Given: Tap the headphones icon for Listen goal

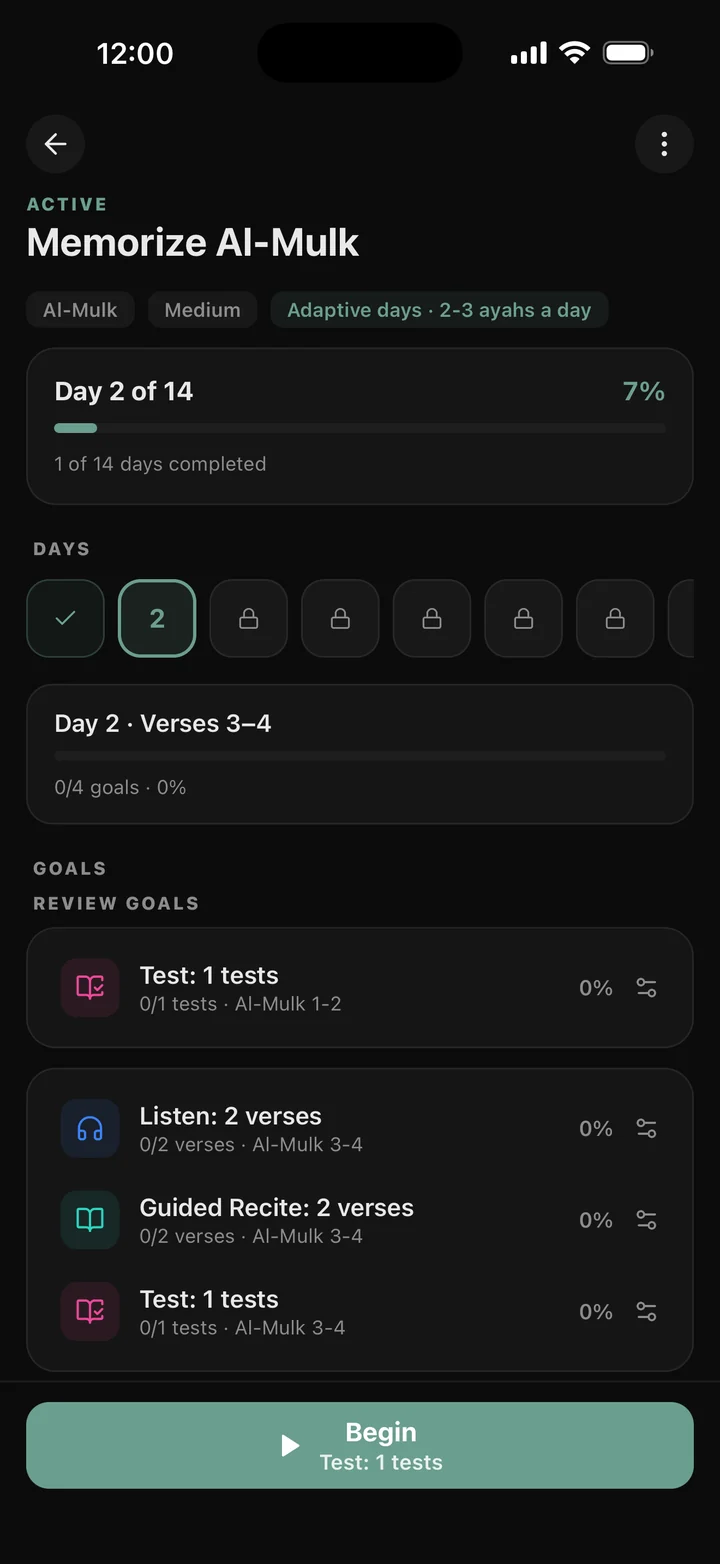Looking at the screenshot, I should tap(90, 1129).
